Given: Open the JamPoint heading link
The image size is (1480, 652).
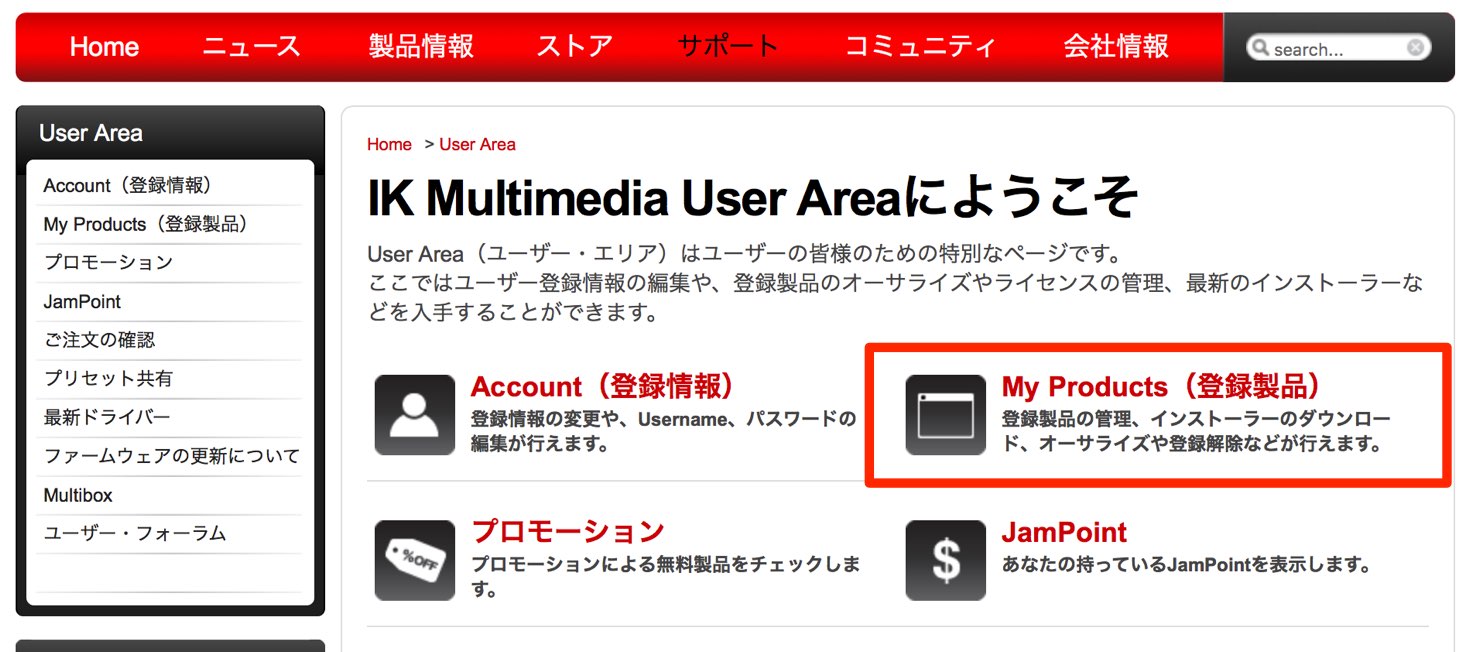Looking at the screenshot, I should (x=1064, y=532).
